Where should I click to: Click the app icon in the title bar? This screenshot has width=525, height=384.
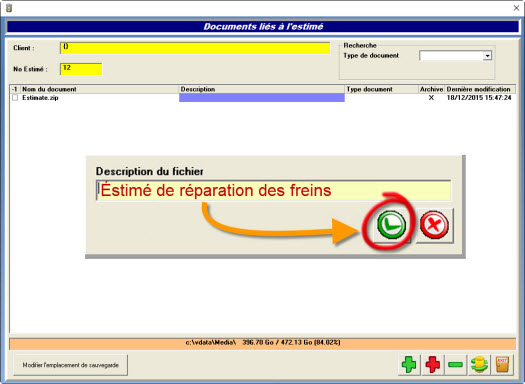(9, 8)
